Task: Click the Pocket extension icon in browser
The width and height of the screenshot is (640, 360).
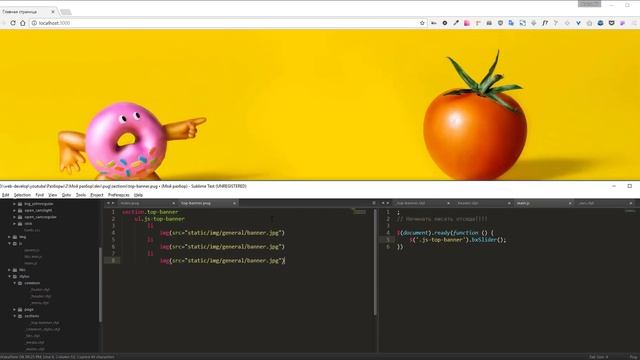Action: click(x=611, y=23)
